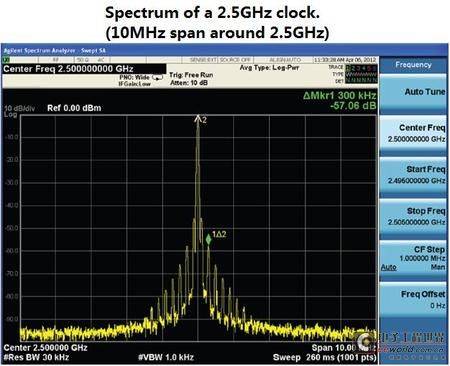Click the trace number indicators
This screenshot has height=366, width=450.
pyautogui.click(x=361, y=68)
